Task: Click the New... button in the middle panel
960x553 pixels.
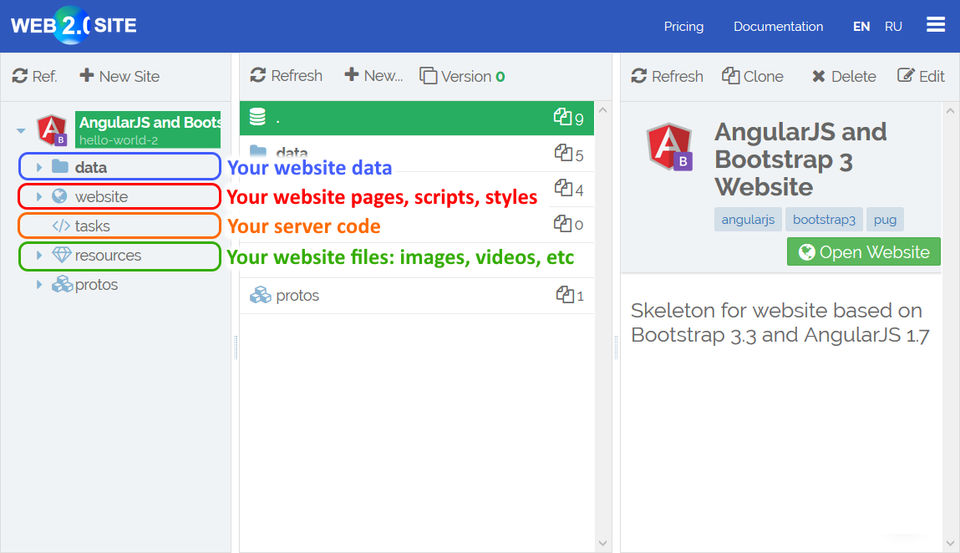Action: pos(373,75)
